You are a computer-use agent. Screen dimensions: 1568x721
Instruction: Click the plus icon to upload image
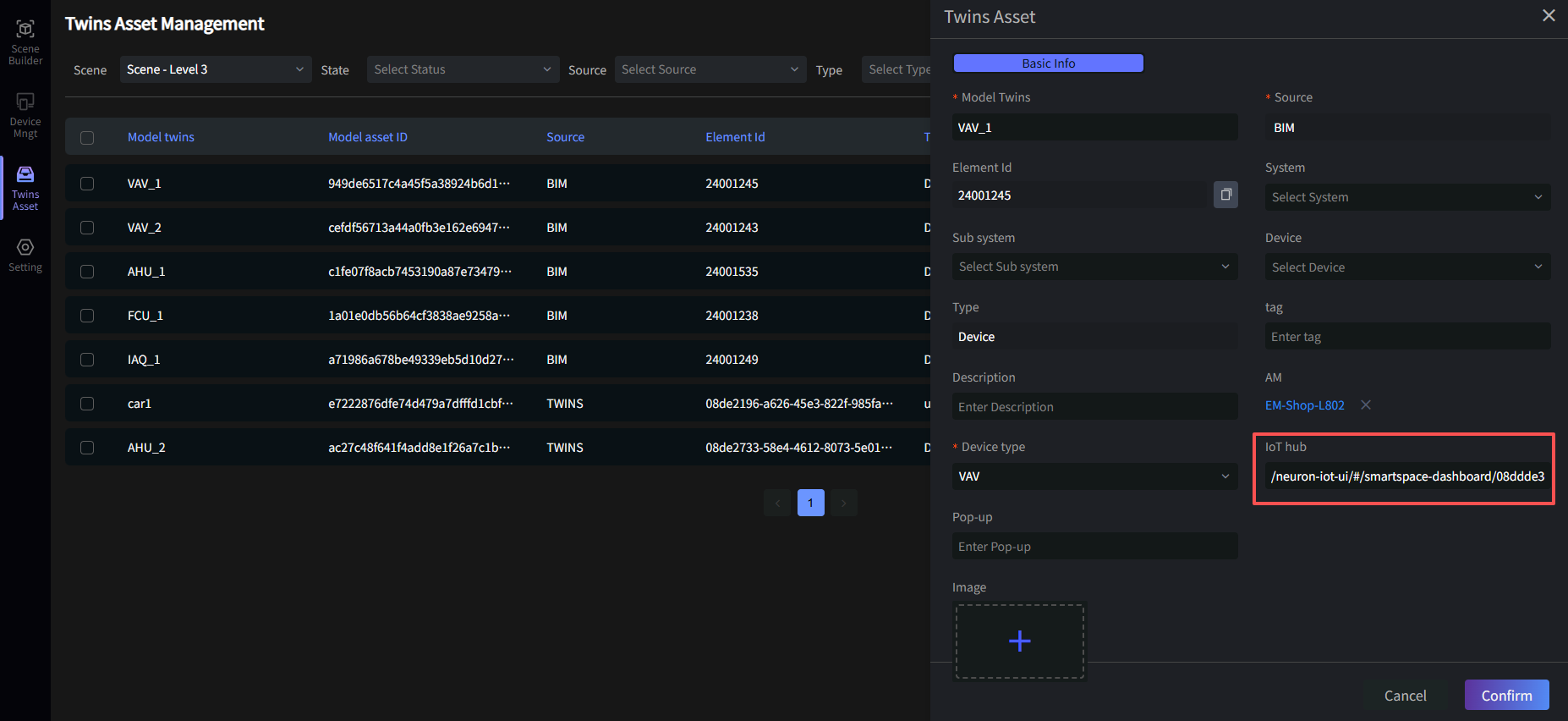tap(1019, 641)
